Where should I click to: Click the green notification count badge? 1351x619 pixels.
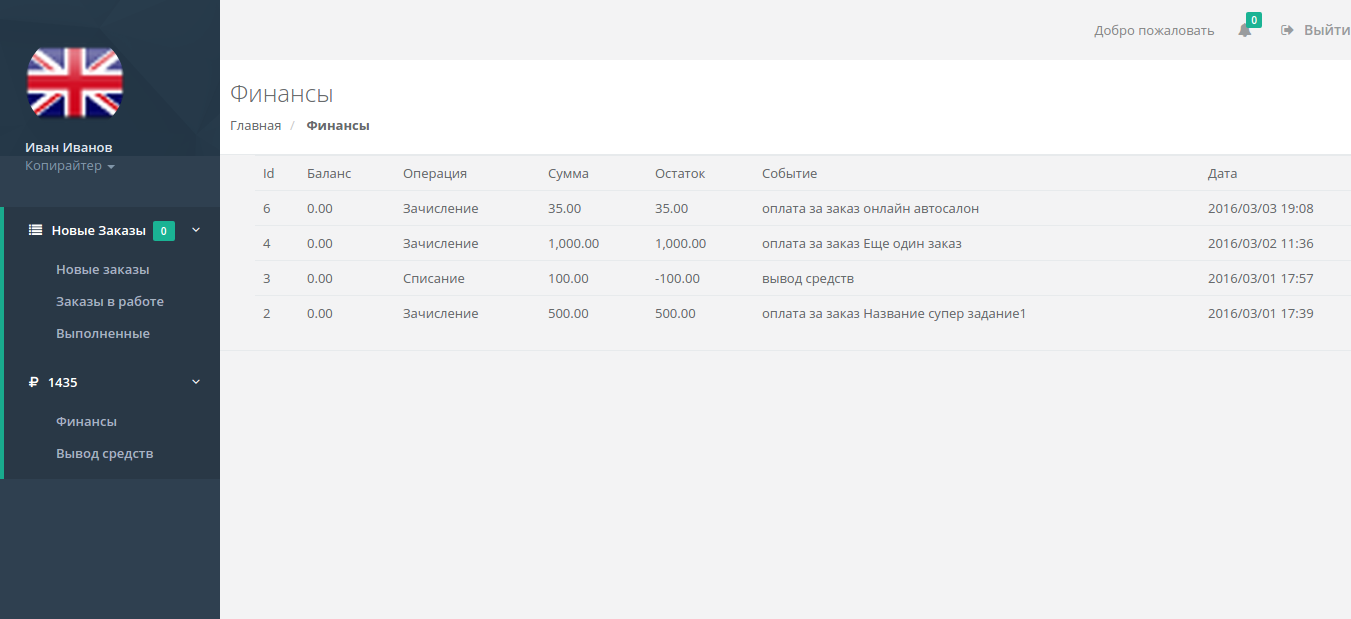pyautogui.click(x=1253, y=20)
